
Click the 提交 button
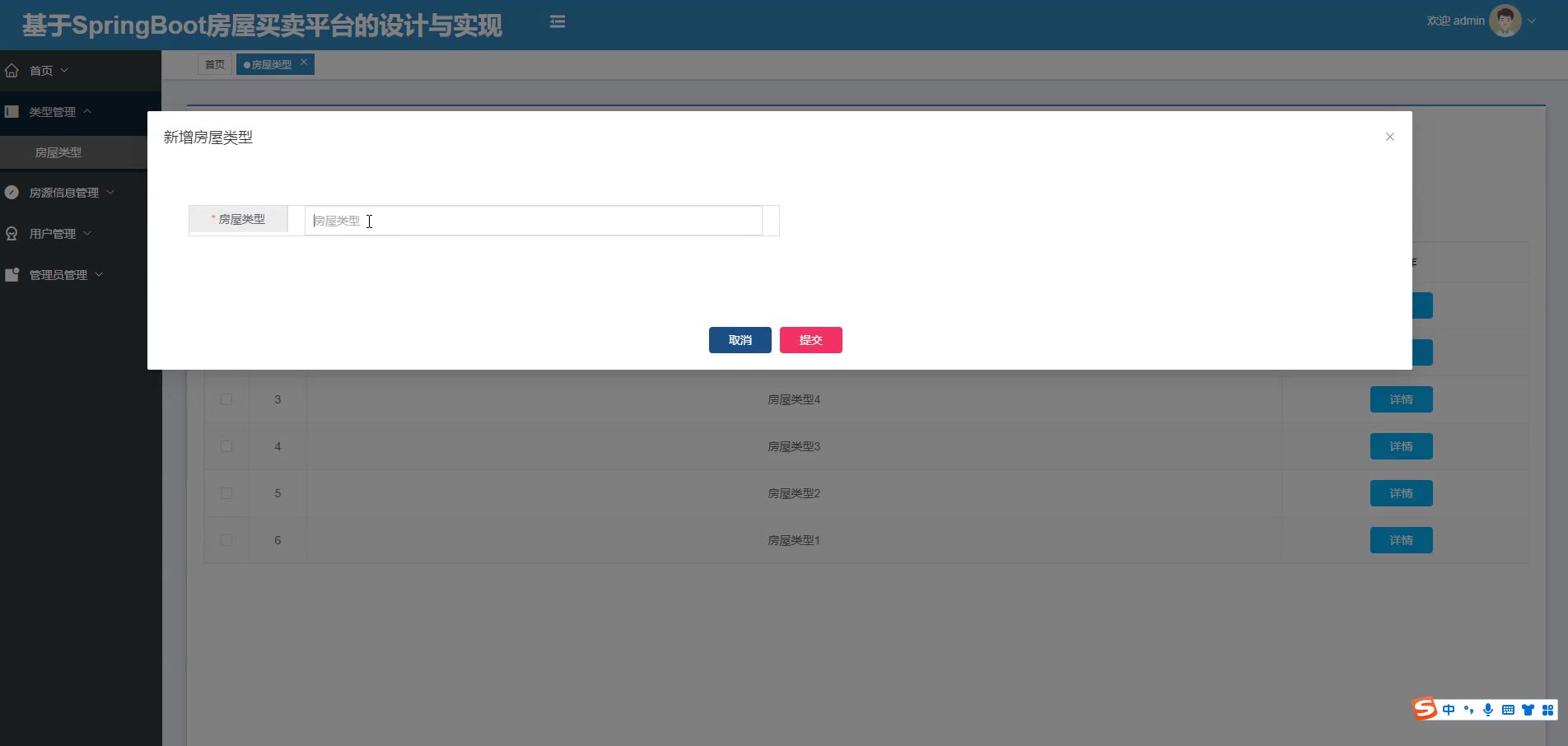point(811,340)
